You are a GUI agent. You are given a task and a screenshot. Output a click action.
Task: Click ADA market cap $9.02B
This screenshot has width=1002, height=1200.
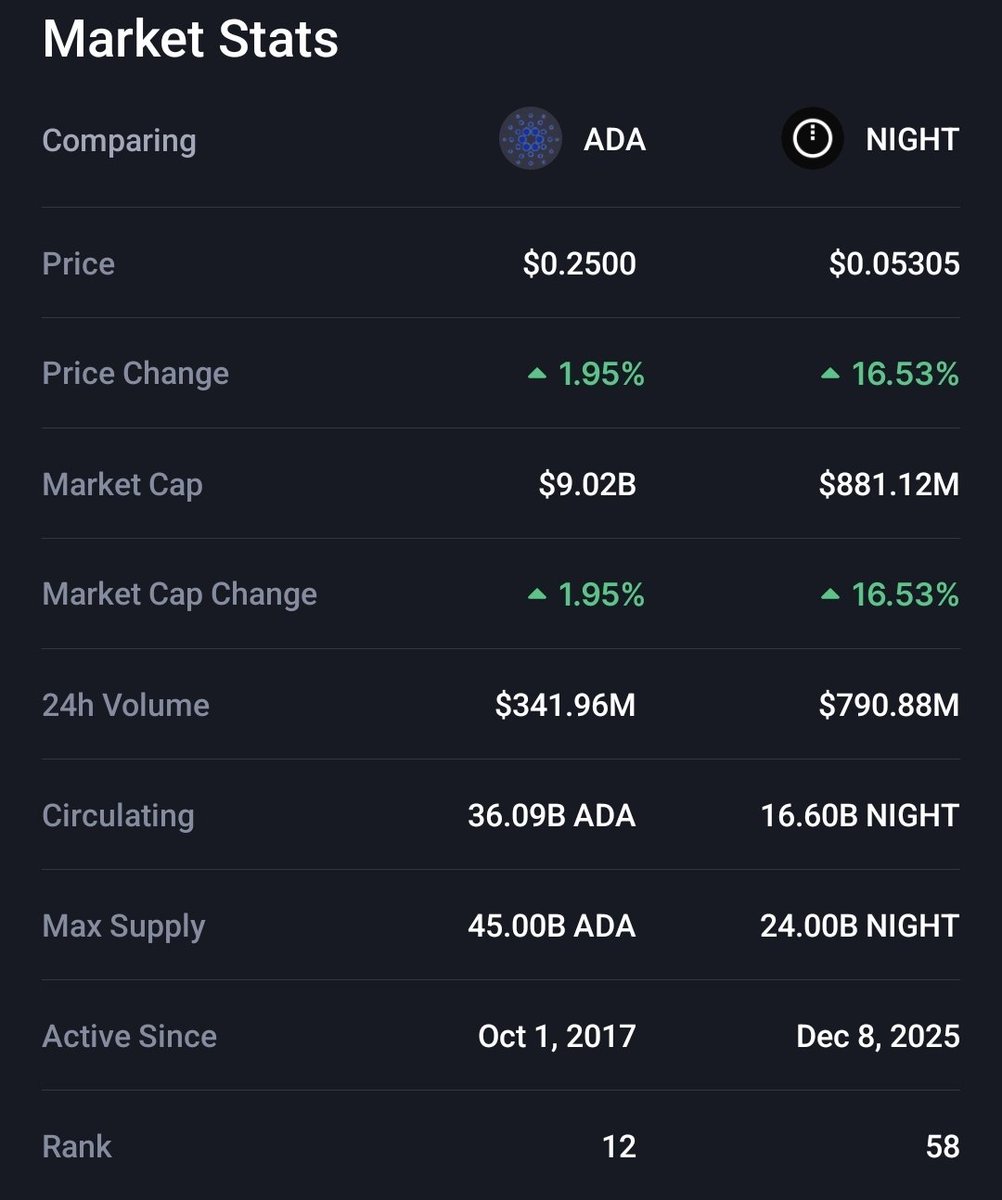(x=587, y=485)
